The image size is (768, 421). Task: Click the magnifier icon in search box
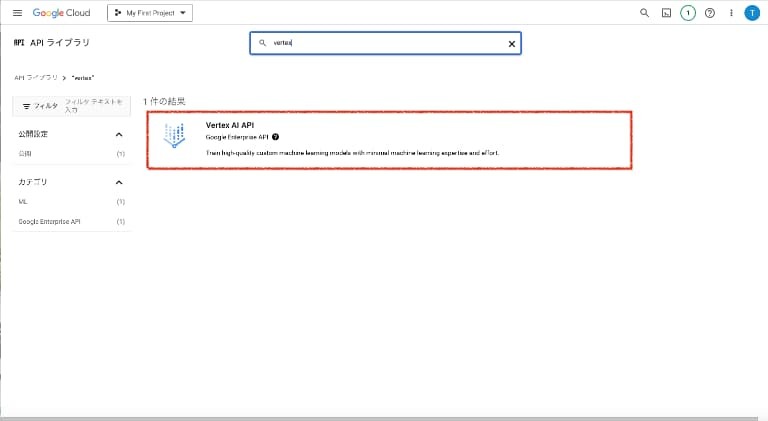pos(263,43)
